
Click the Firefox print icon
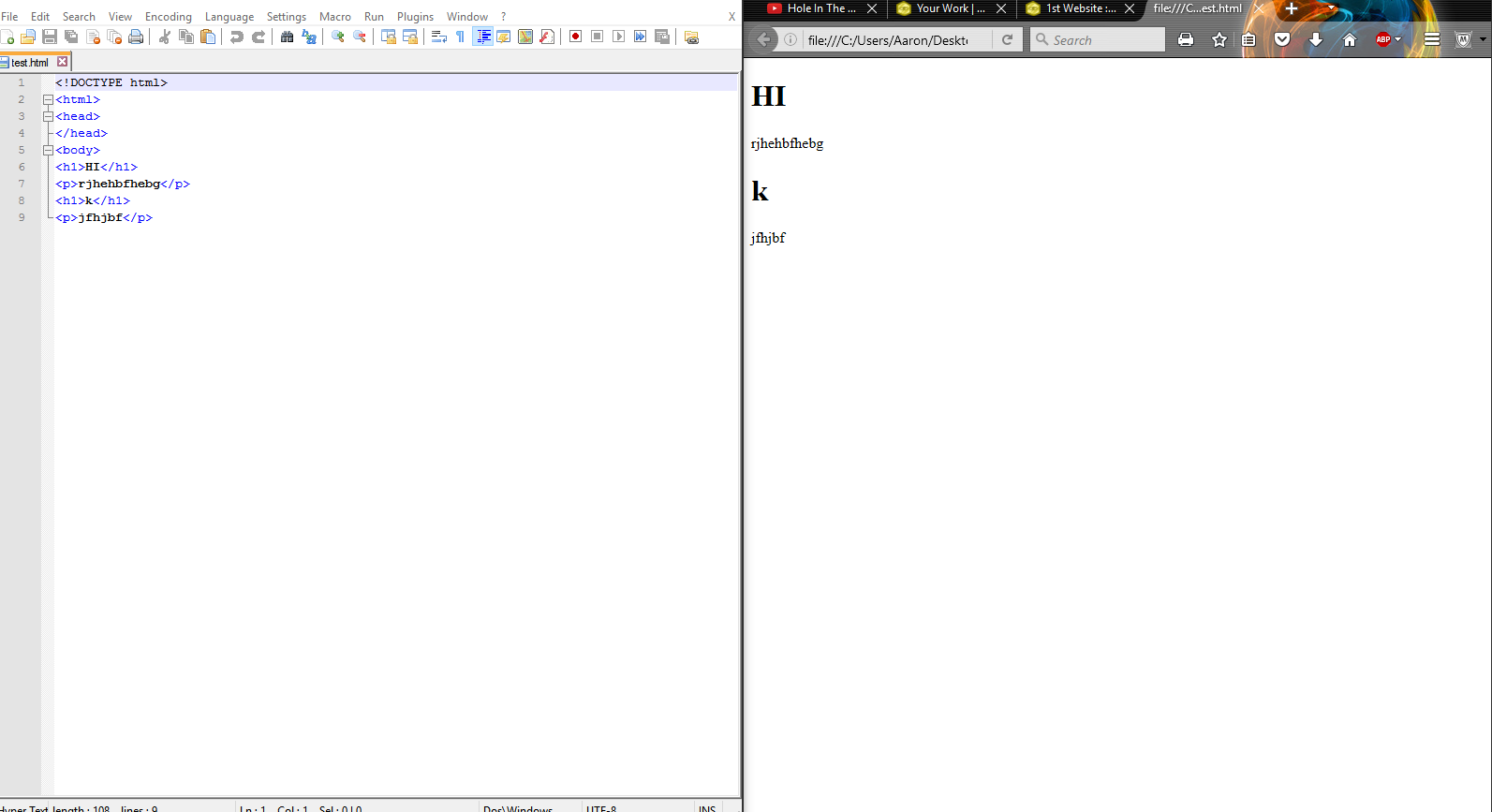(1186, 39)
